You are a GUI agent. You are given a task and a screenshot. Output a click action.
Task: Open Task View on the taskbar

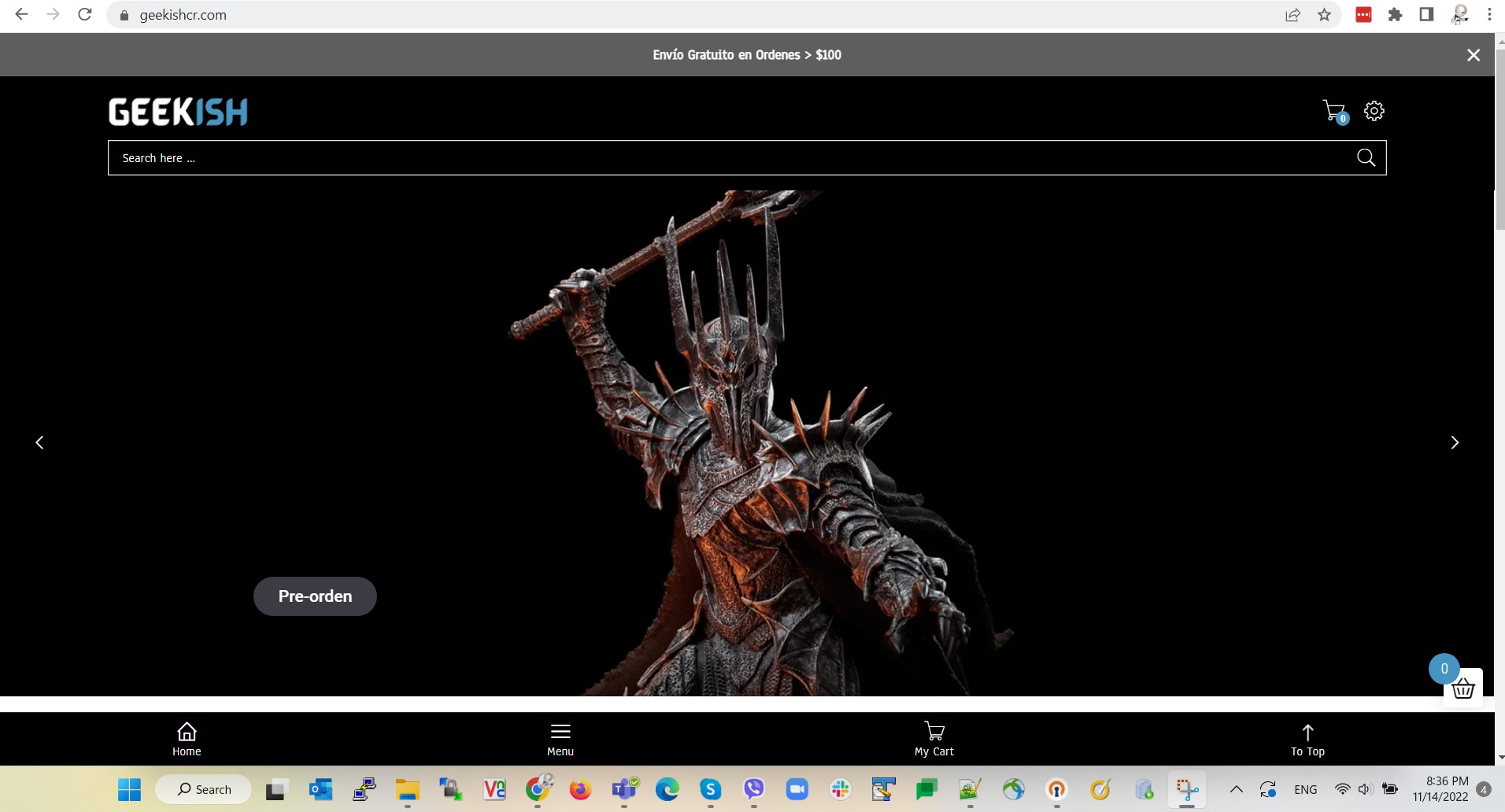[276, 789]
